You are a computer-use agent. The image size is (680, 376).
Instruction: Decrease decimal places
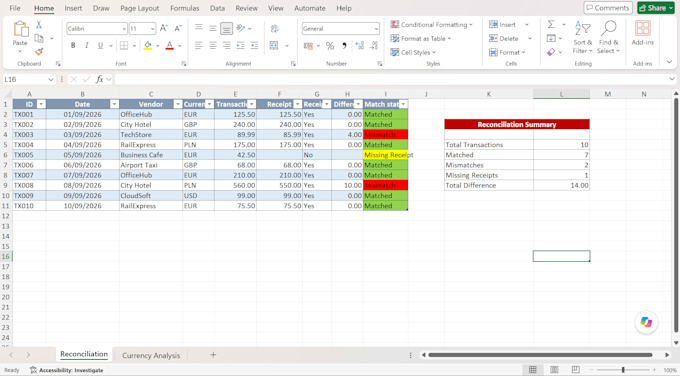click(x=374, y=46)
